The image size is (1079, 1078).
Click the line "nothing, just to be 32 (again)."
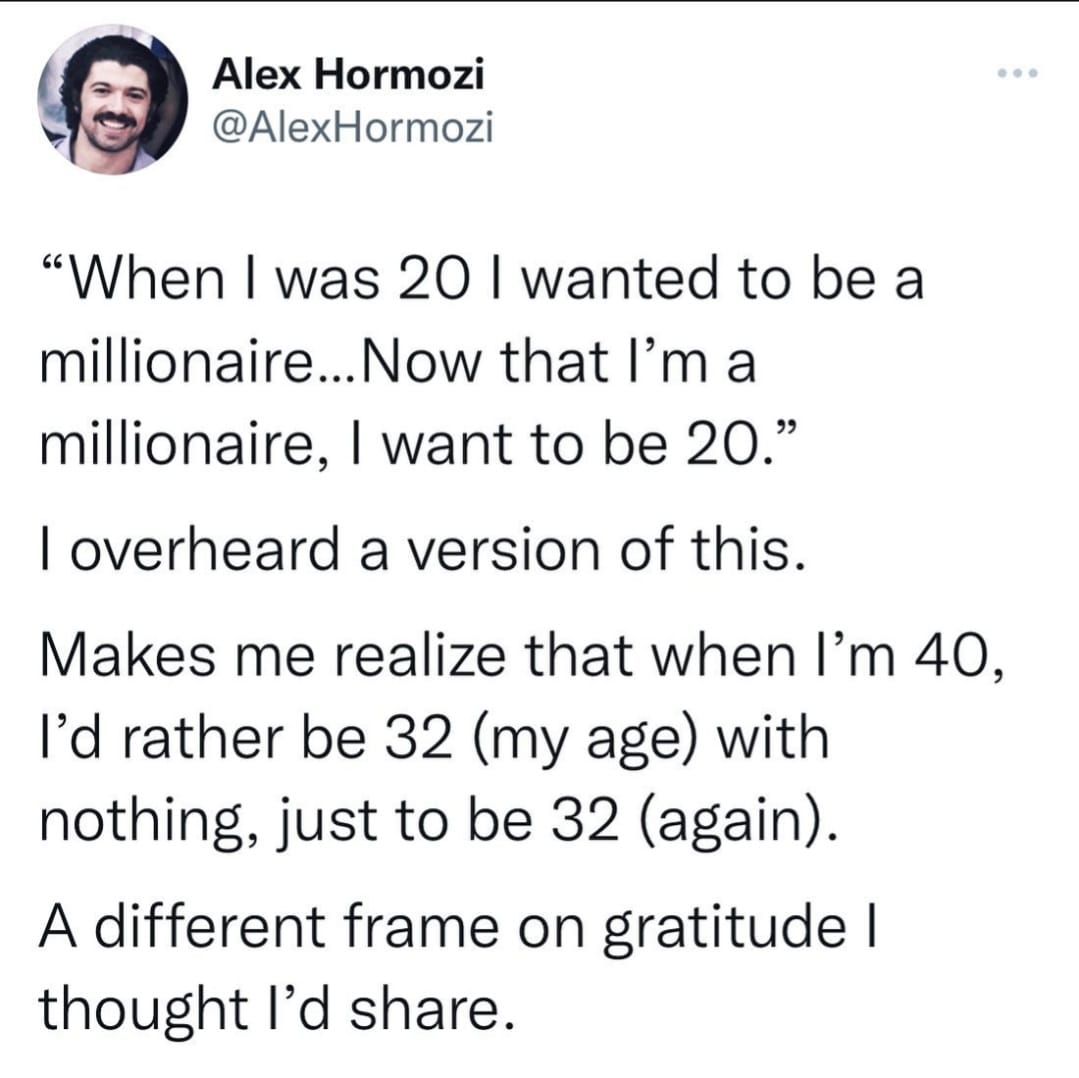click(440, 822)
